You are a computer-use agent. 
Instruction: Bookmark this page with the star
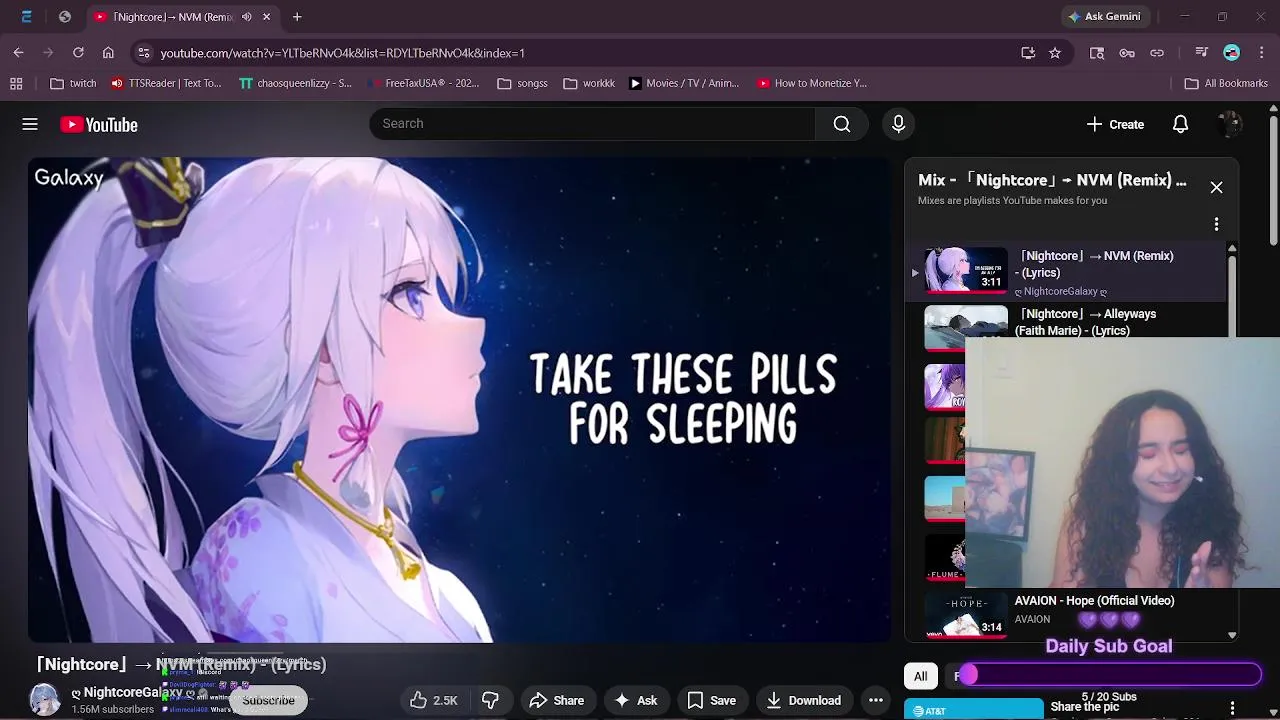1054,53
